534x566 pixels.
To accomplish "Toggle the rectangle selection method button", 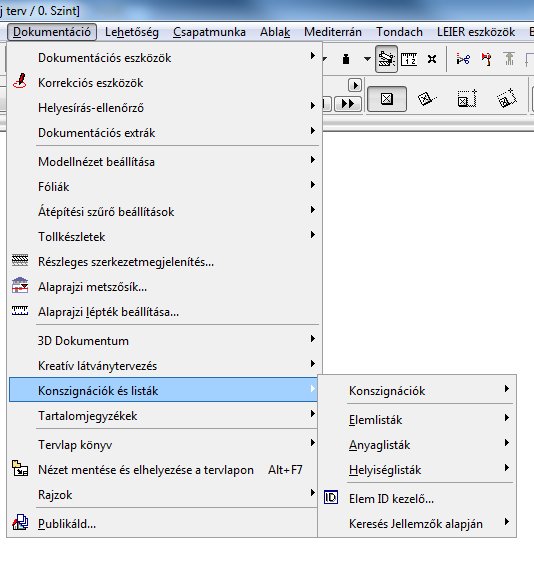I will pos(387,99).
